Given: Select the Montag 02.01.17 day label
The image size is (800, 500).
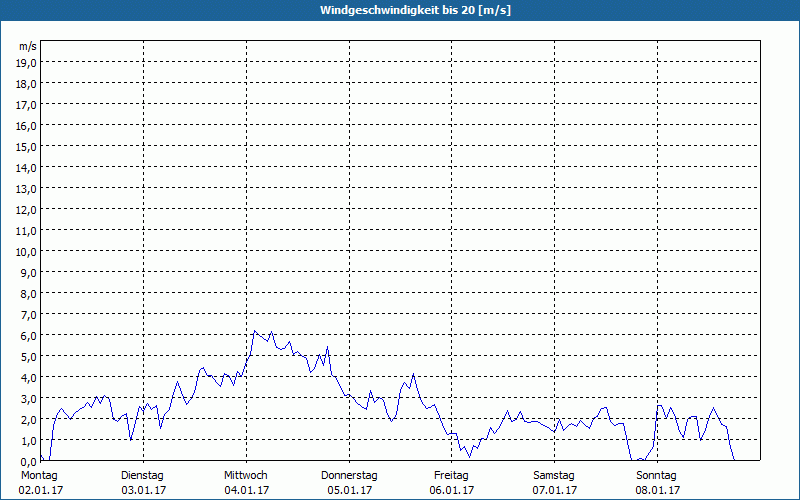Looking at the screenshot, I should pyautogui.click(x=40, y=483).
